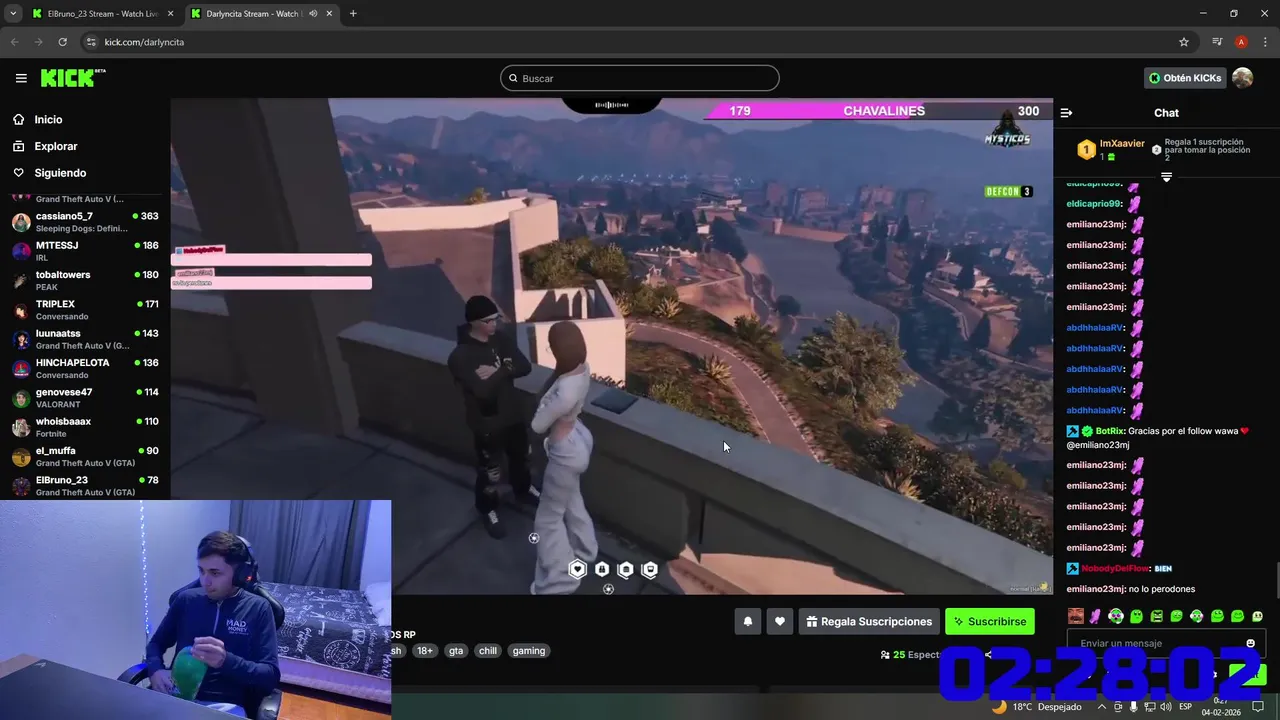
Task: Mute the Darlyncita tab audio icon
Action: tap(313, 14)
